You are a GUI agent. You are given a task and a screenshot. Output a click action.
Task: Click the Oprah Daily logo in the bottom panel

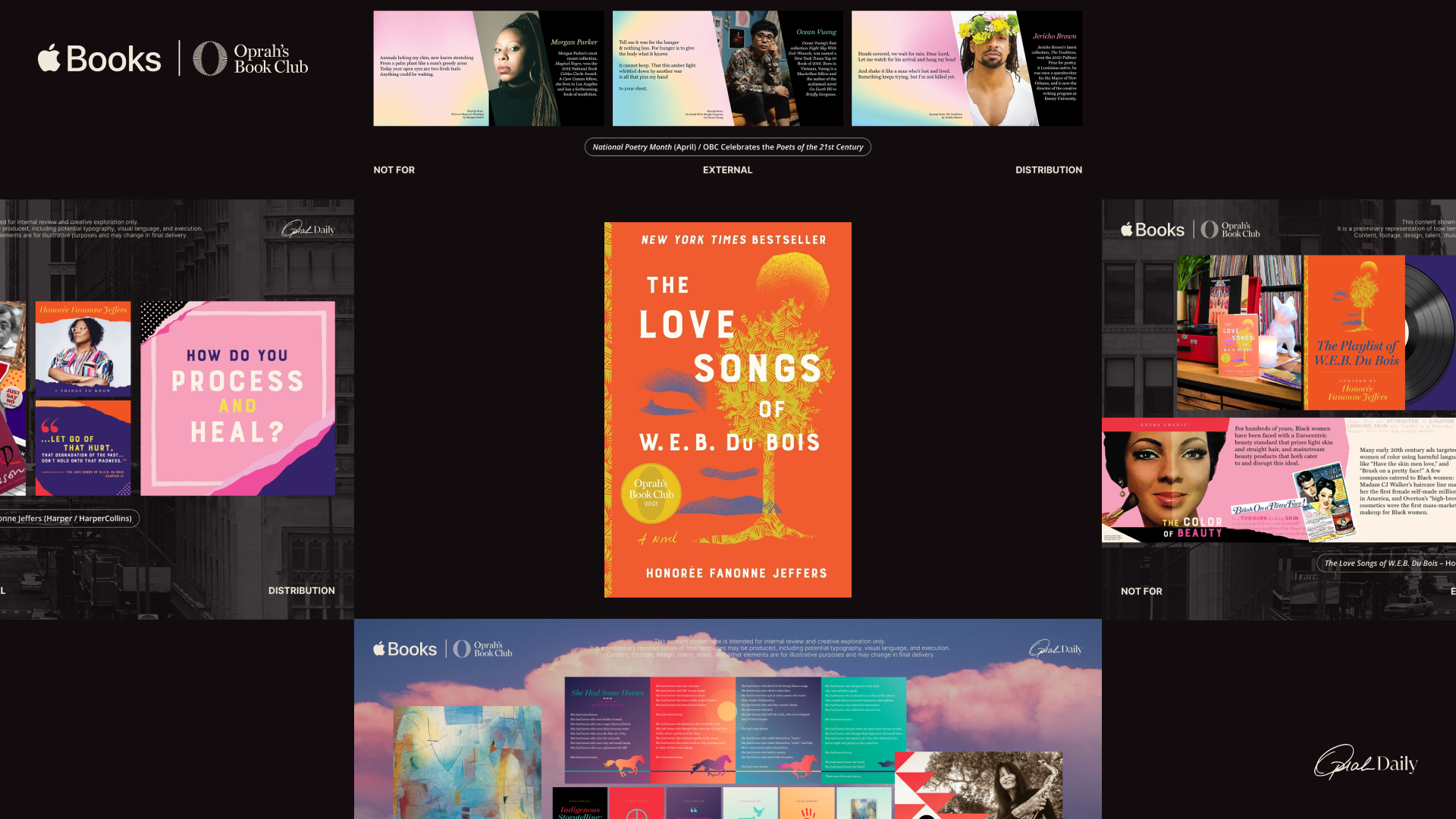[x=1056, y=649]
